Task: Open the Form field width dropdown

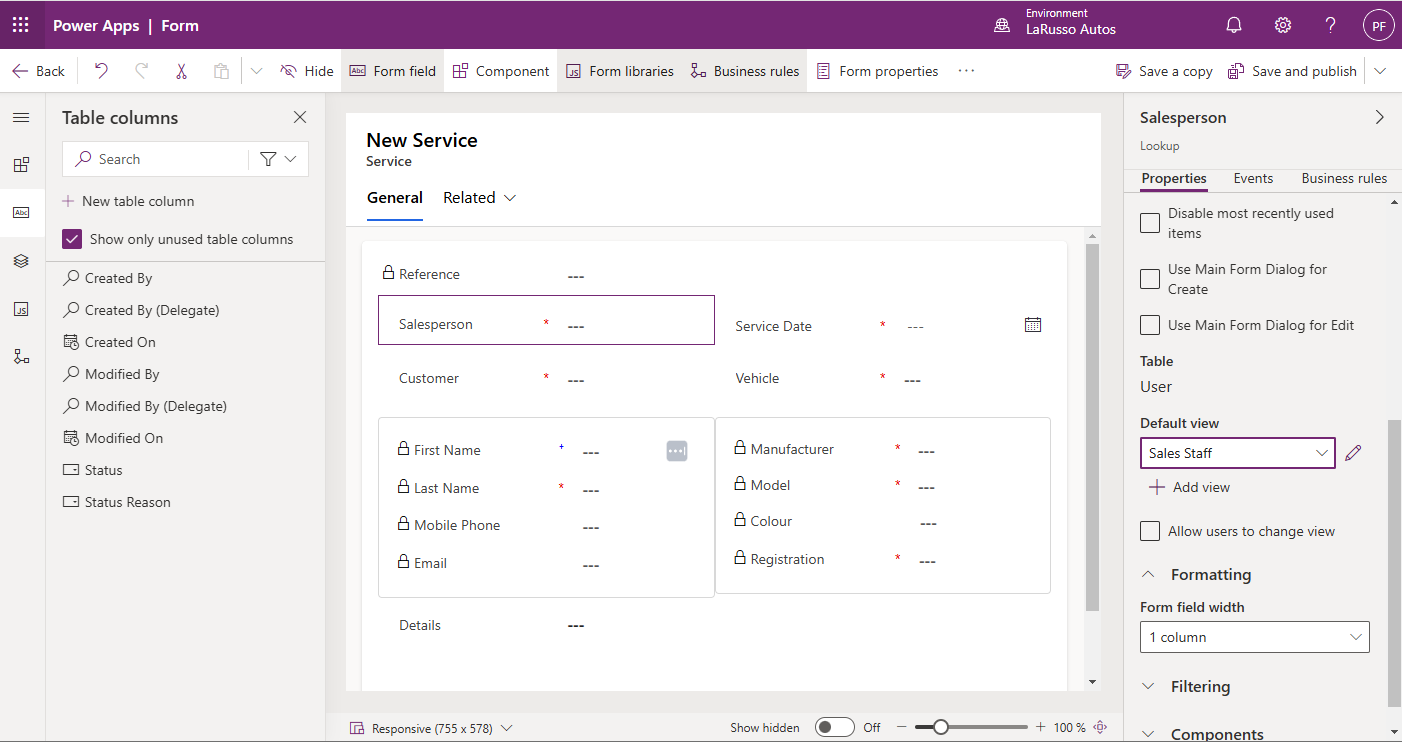Action: 1254,637
